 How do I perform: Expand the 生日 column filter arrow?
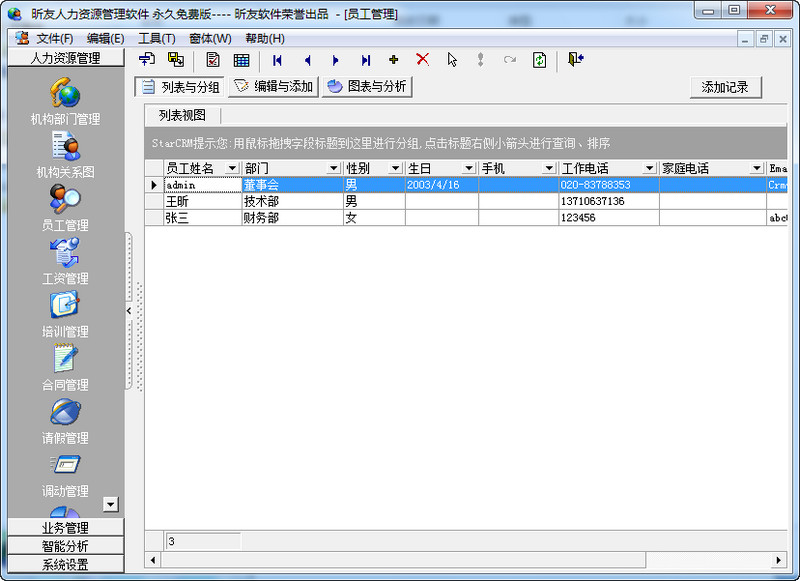[469, 168]
